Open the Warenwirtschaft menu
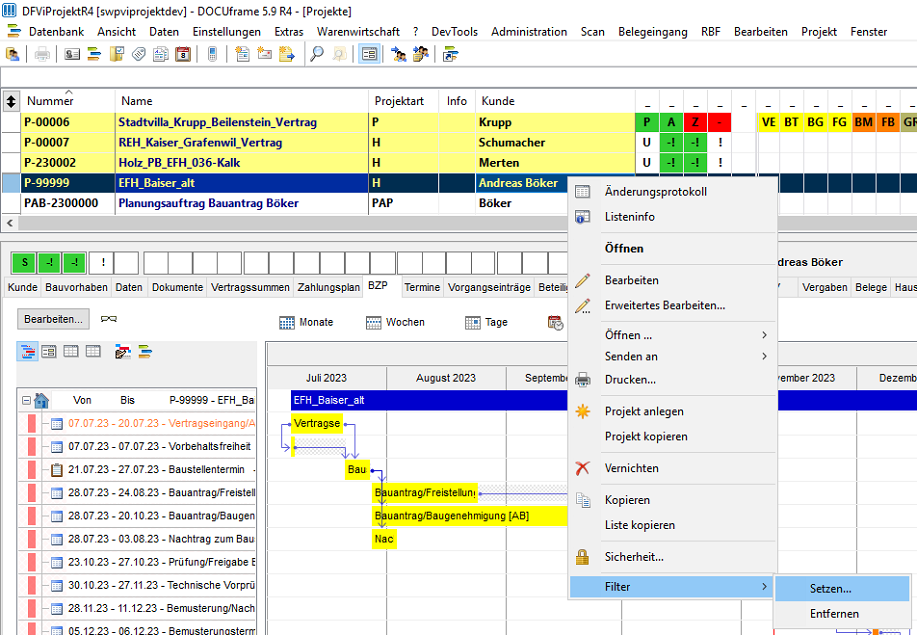Viewport: 918px width, 636px height. [358, 32]
